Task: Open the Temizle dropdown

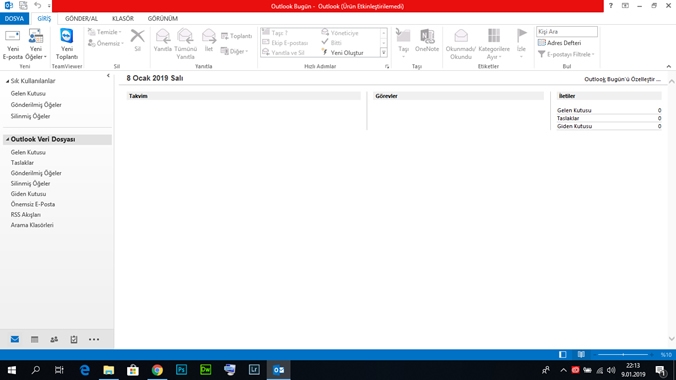Action: (104, 32)
